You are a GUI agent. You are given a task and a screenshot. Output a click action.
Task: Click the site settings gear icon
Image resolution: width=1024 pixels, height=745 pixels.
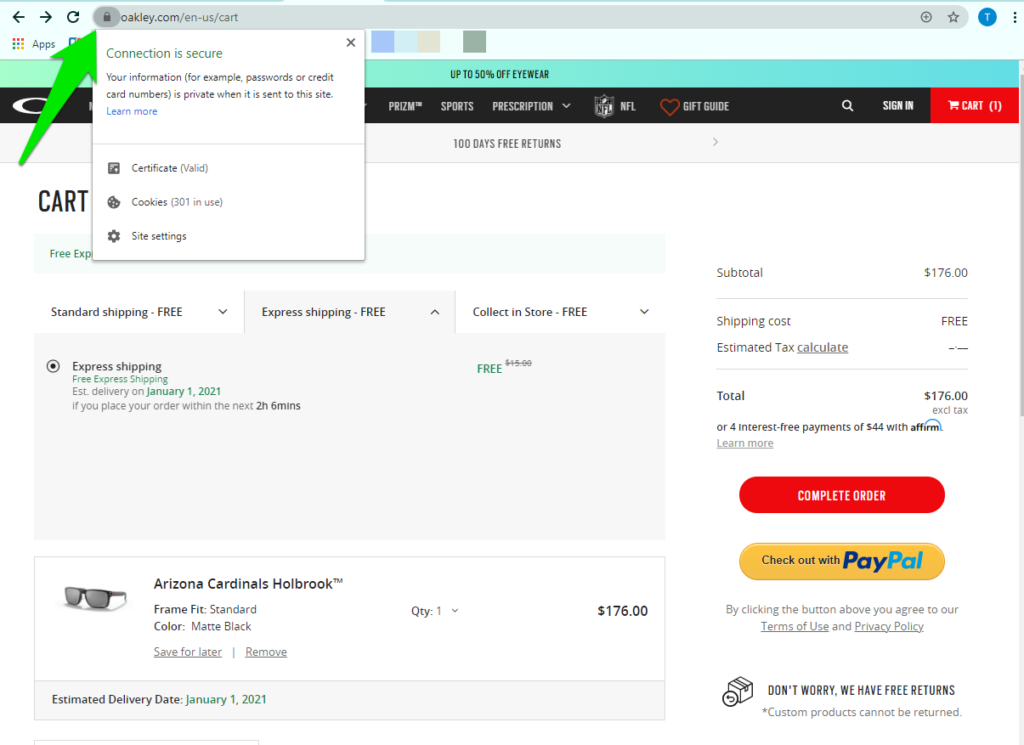click(114, 236)
